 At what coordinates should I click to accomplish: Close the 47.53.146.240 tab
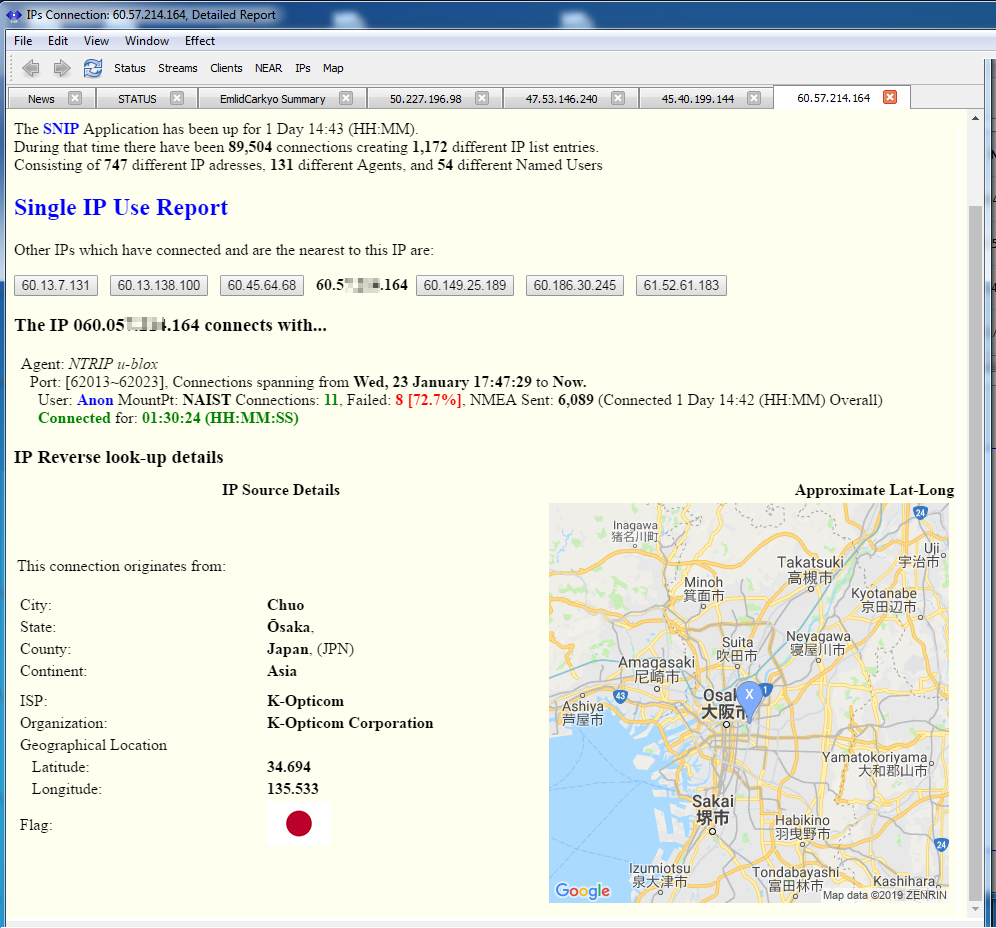618,98
